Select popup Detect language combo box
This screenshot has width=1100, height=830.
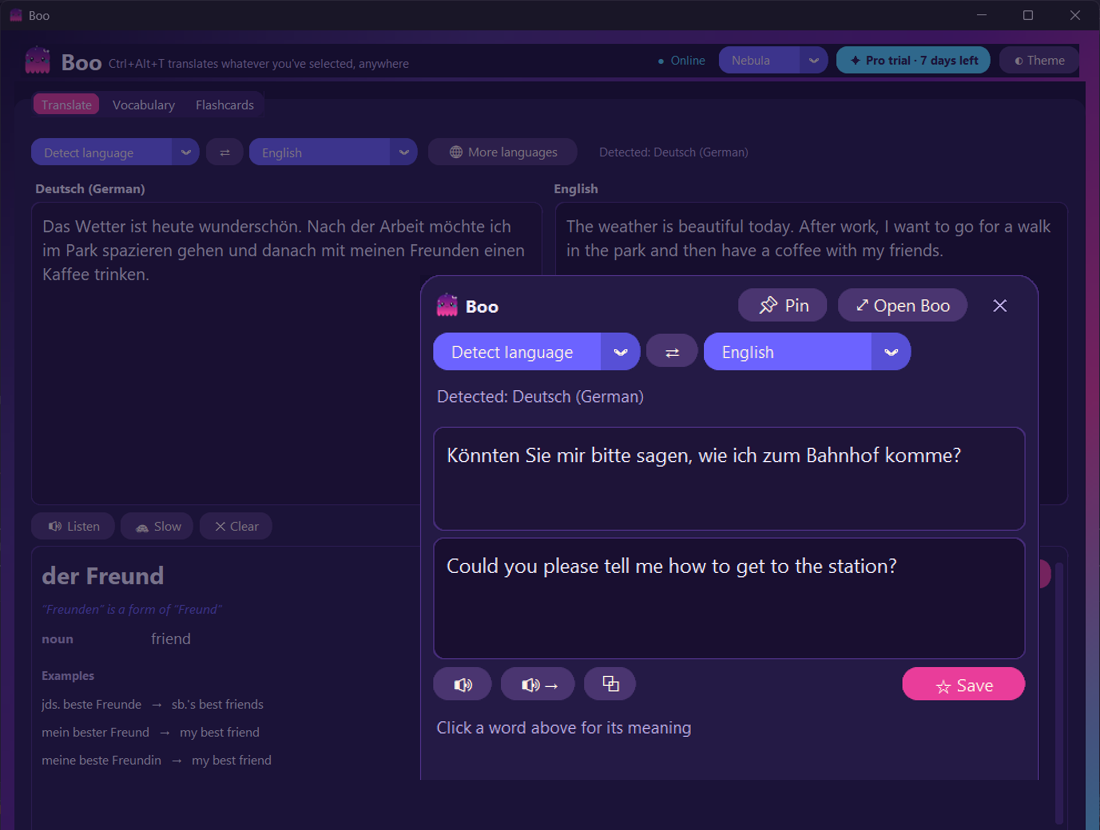537,352
